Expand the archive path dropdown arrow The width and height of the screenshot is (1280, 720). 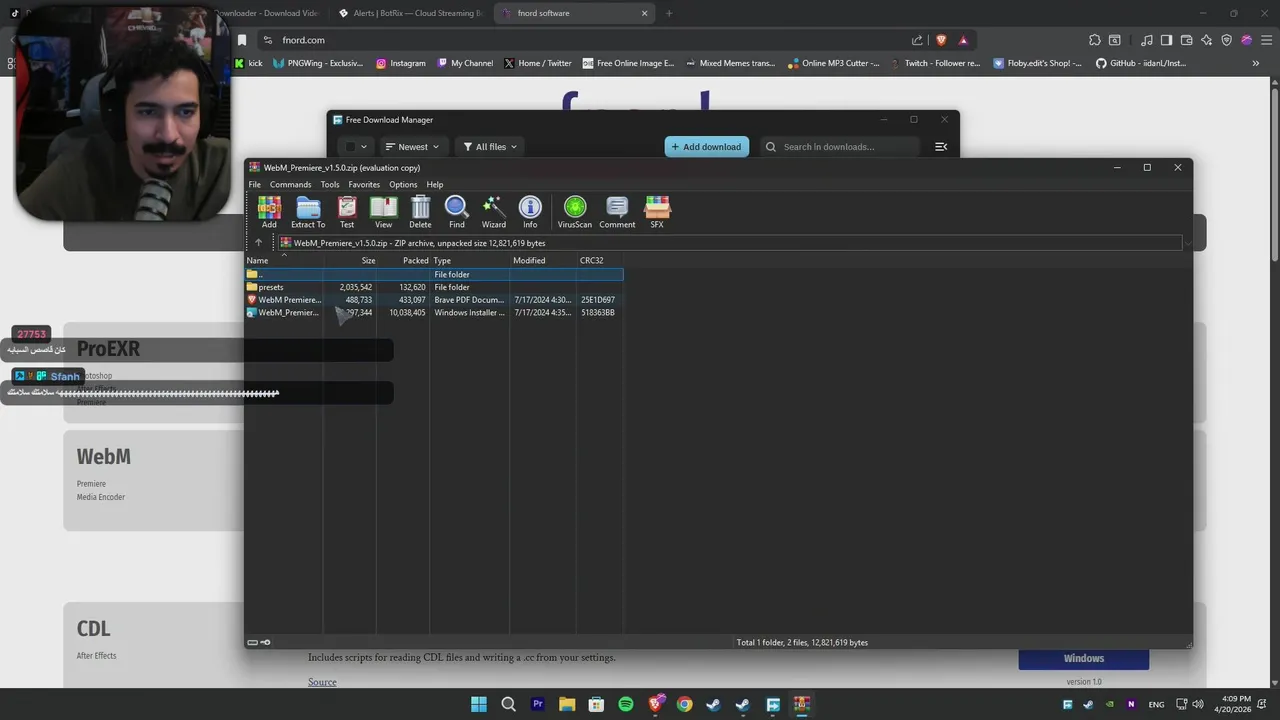tap(1187, 243)
